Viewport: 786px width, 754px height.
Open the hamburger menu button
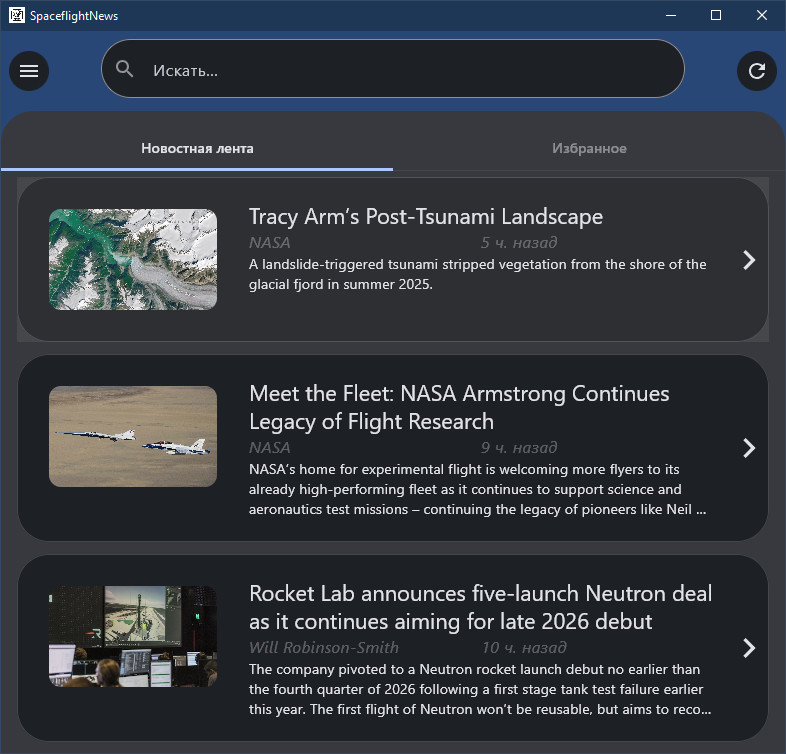coord(29,71)
